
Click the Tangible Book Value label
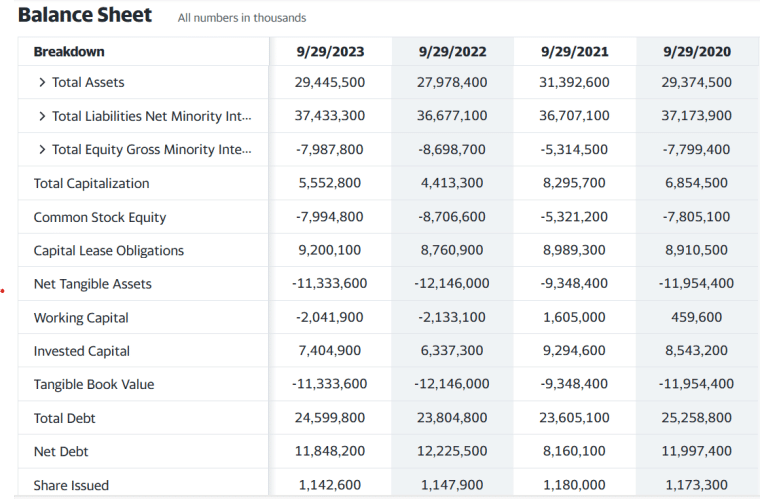94,385
